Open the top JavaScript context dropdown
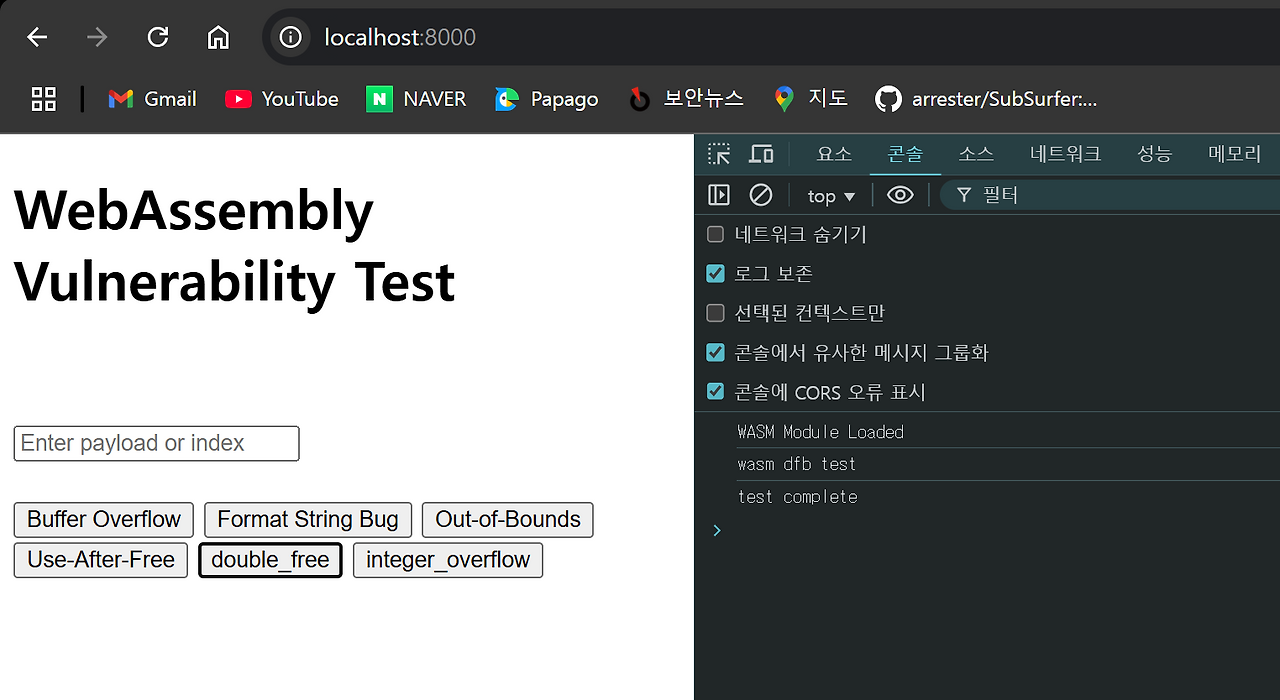This screenshot has width=1280, height=700. 831,196
